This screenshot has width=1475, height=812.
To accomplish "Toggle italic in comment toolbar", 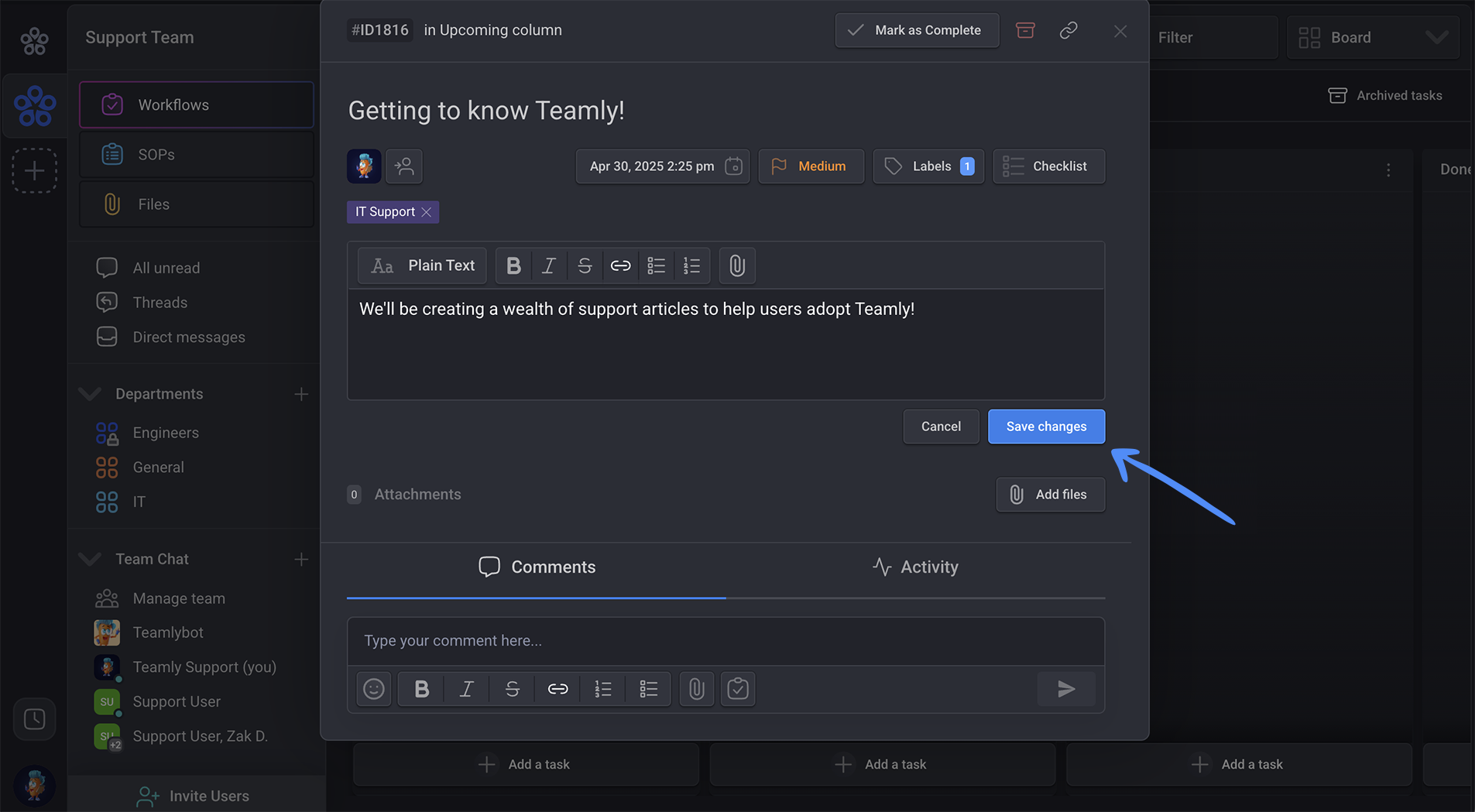I will [467, 689].
